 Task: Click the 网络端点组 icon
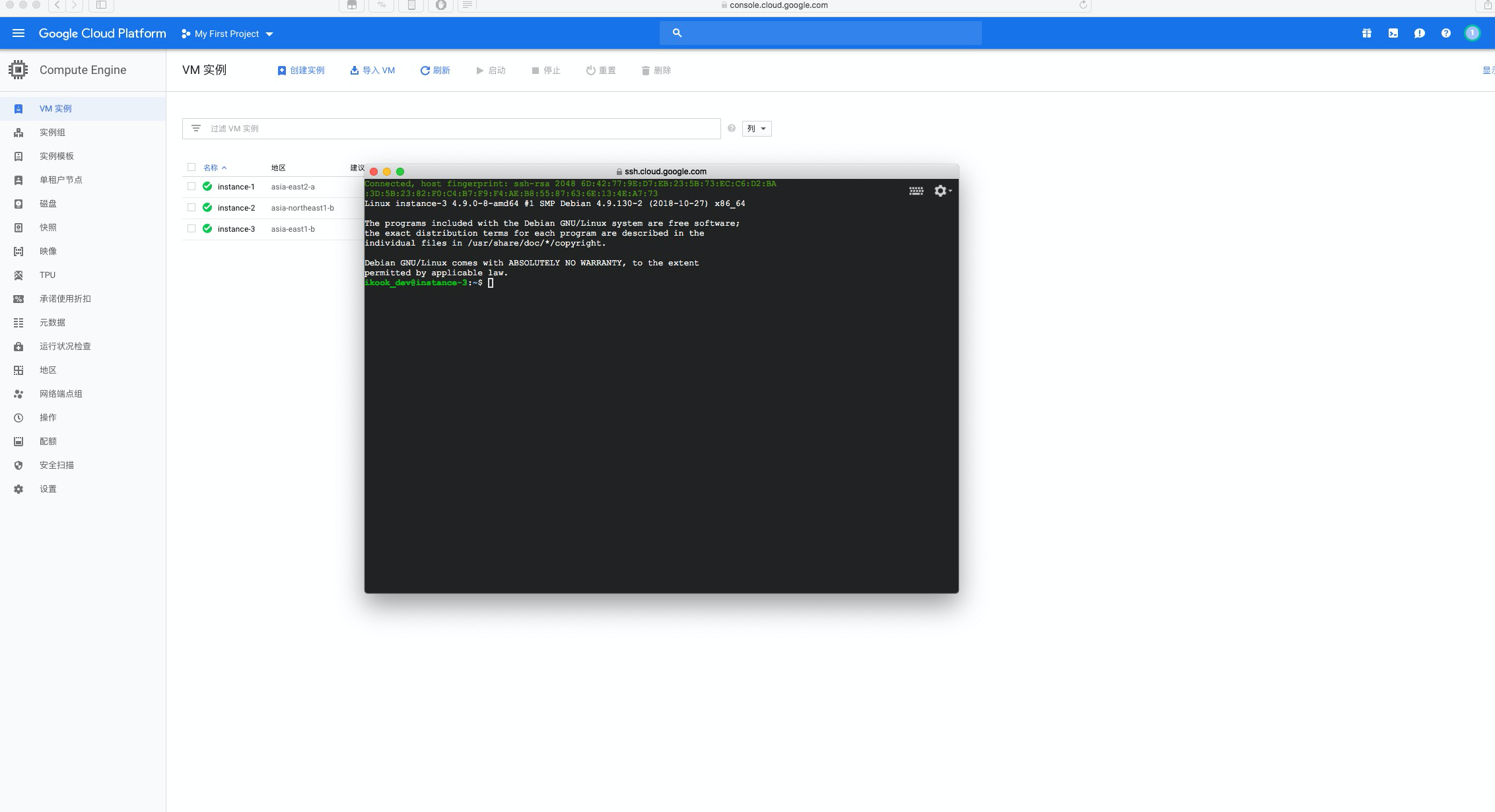[x=18, y=394]
